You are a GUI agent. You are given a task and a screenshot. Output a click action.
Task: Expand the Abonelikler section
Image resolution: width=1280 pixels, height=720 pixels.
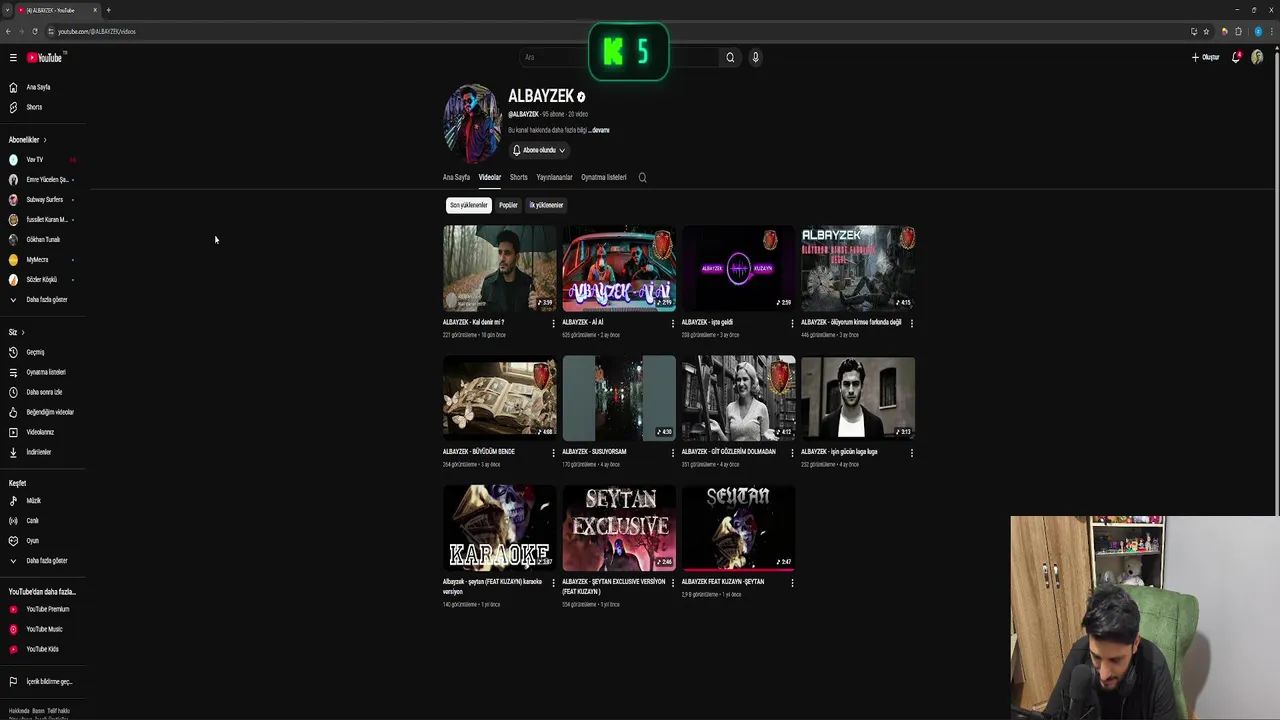28,140
